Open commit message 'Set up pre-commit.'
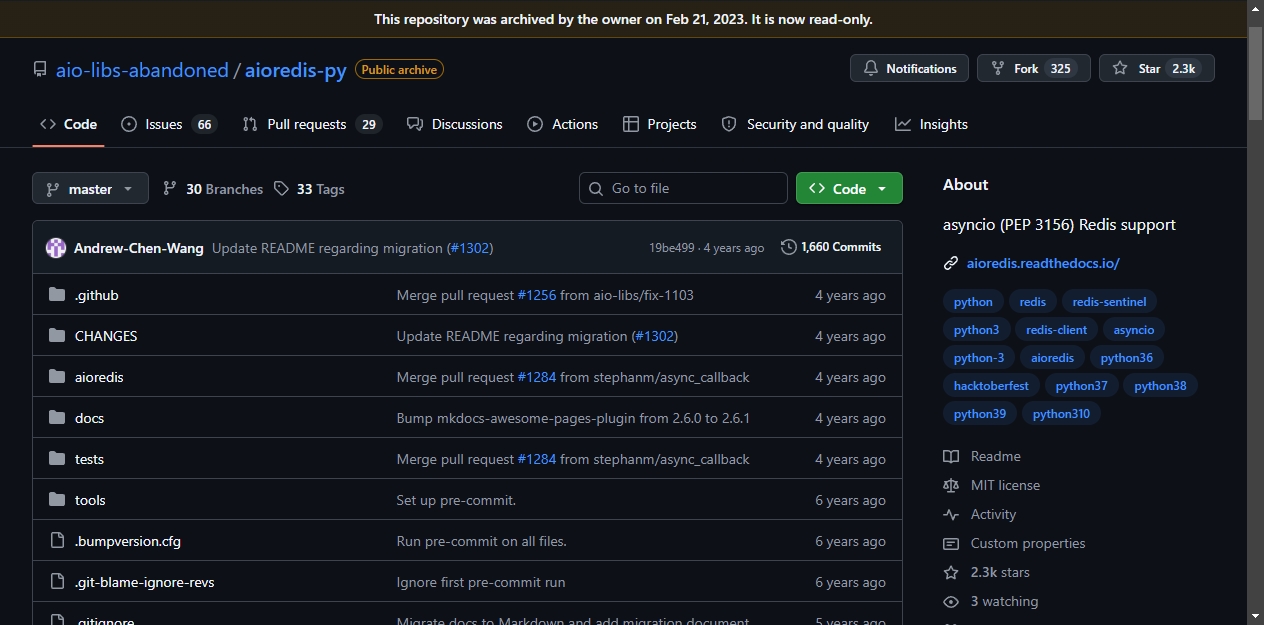 456,500
